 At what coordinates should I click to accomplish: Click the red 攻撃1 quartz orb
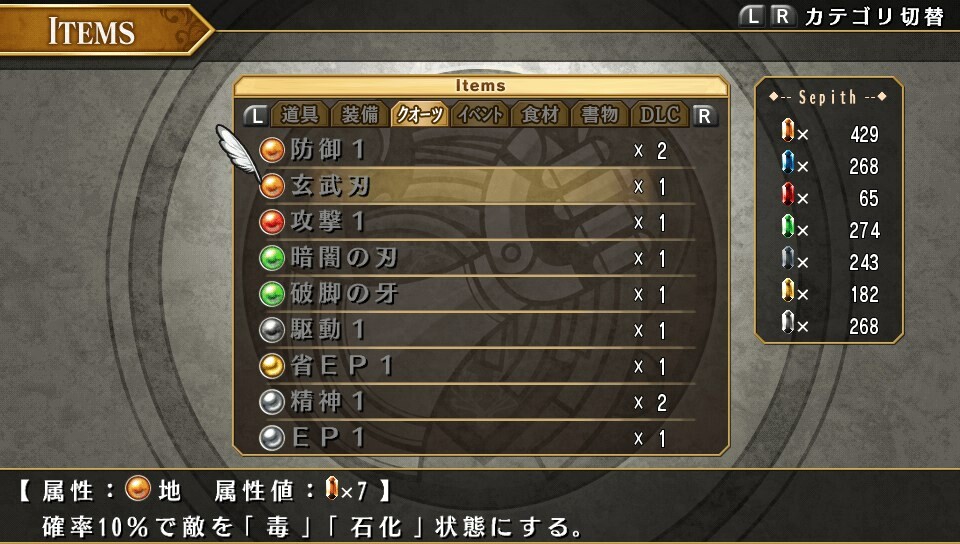pos(272,222)
